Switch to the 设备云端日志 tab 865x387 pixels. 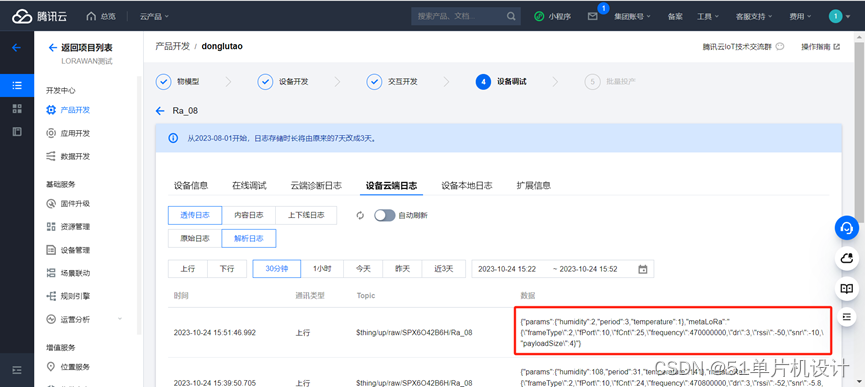point(392,185)
